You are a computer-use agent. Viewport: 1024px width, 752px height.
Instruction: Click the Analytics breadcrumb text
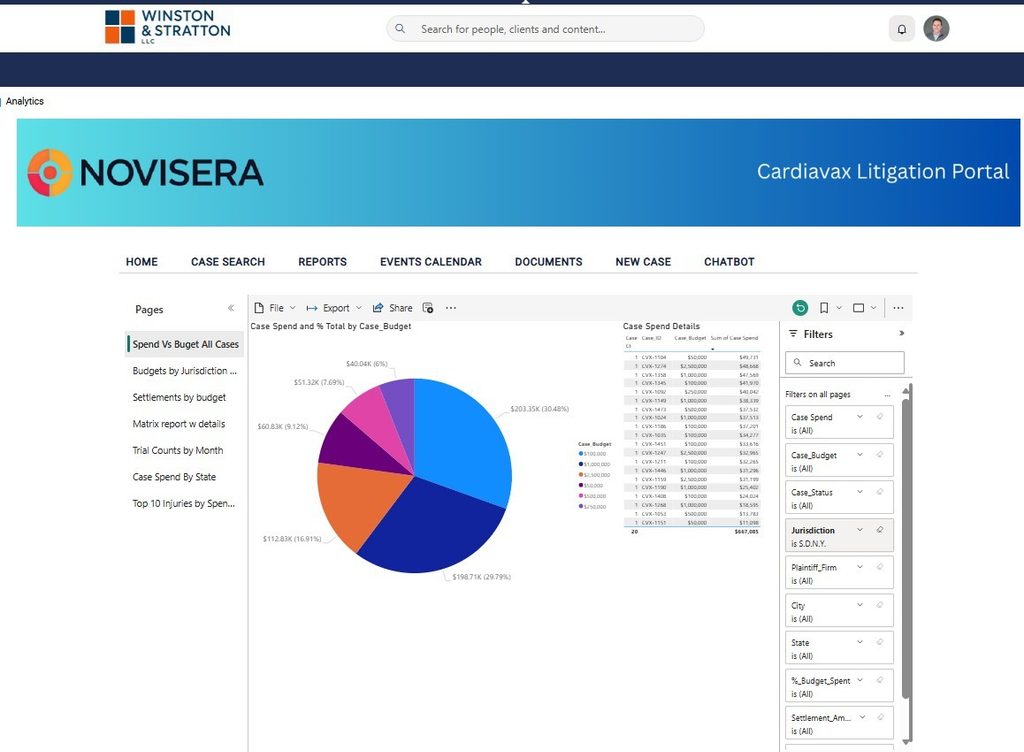click(x=25, y=101)
